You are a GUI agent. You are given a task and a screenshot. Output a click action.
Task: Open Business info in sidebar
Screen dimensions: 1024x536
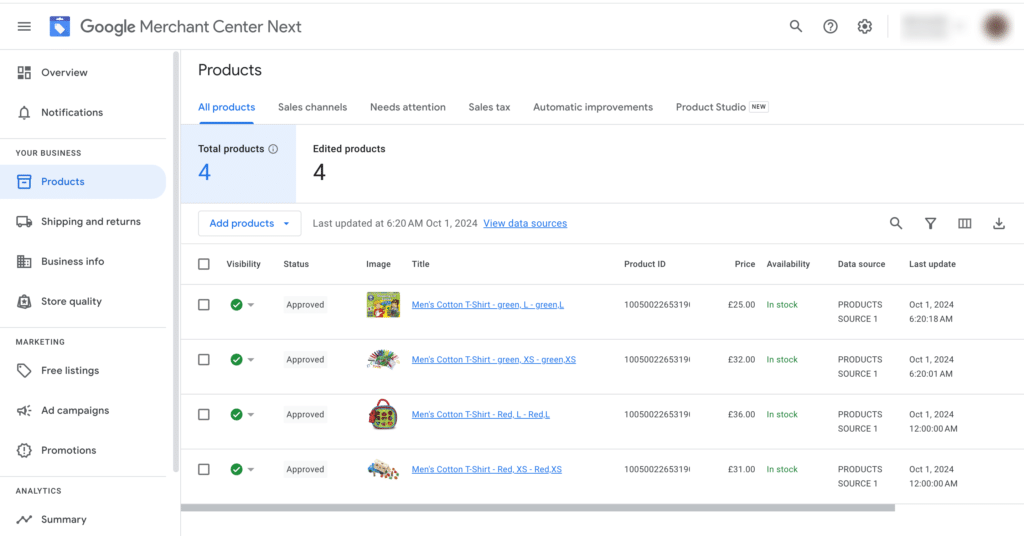[72, 261]
